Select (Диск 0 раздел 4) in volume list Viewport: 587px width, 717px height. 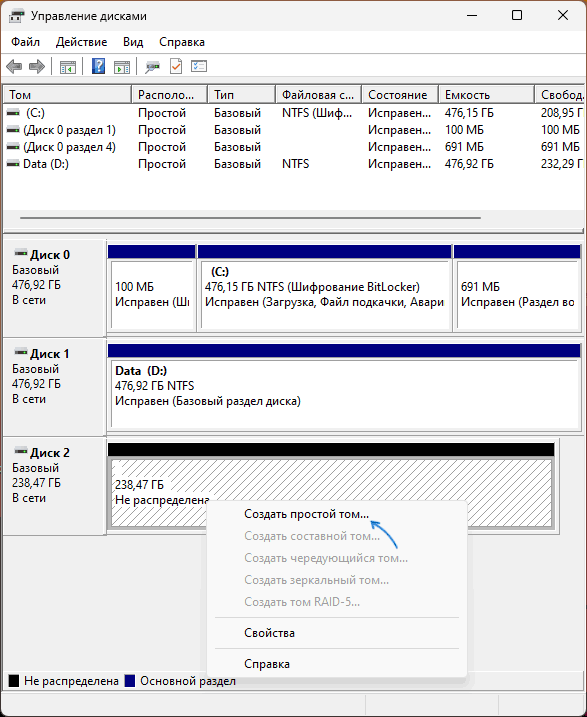click(x=69, y=147)
